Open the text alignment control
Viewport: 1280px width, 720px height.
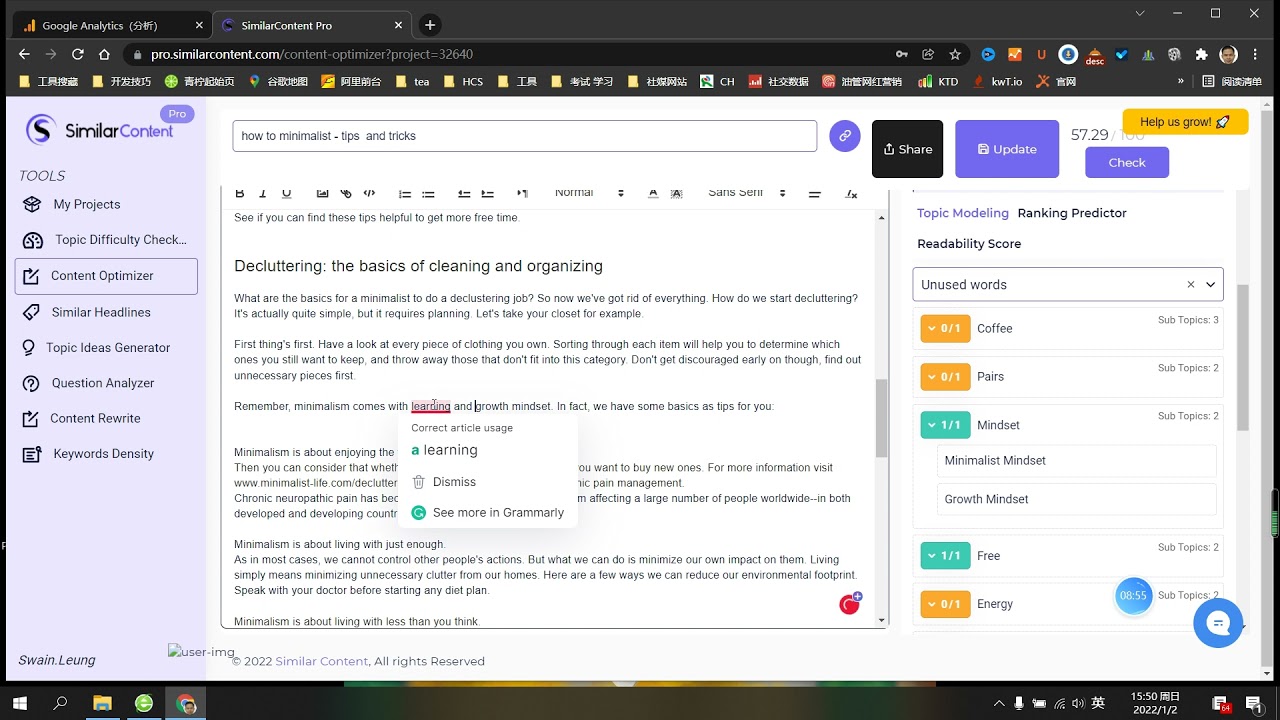814,193
